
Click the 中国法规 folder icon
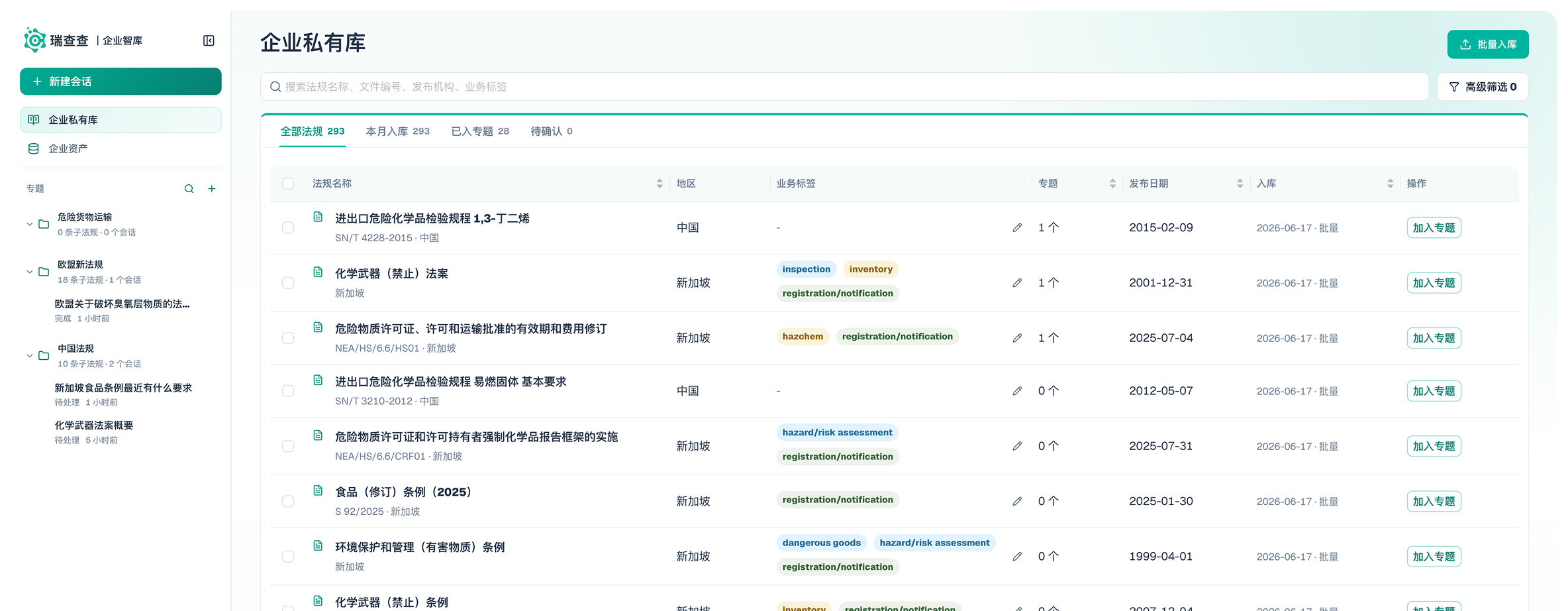pyautogui.click(x=44, y=356)
